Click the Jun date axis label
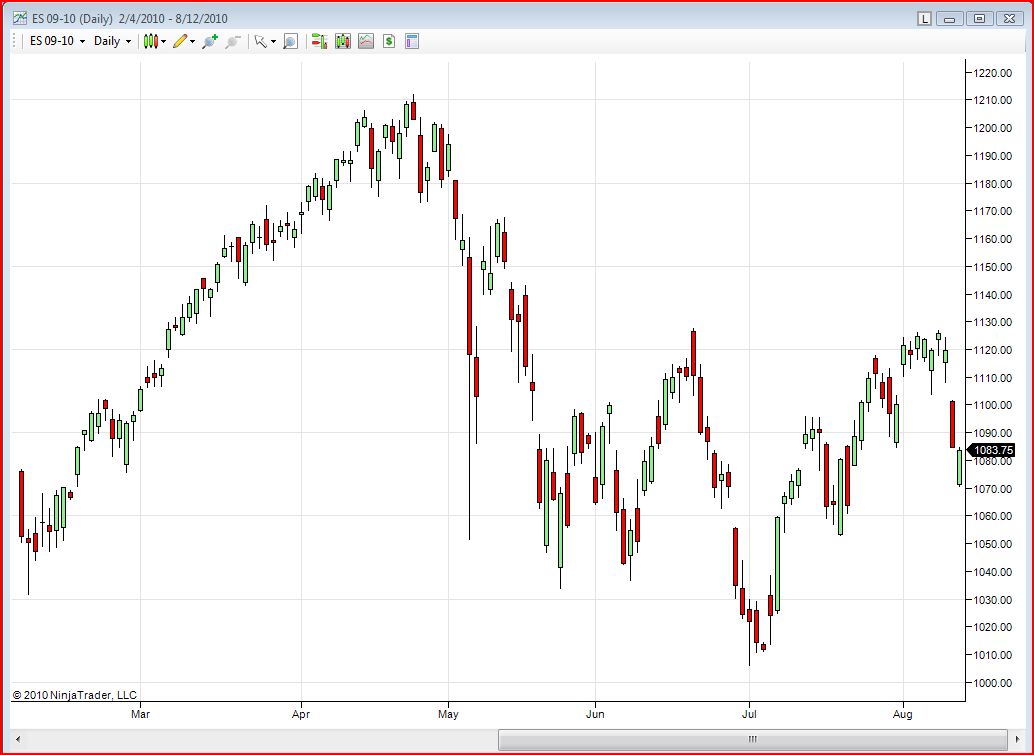The image size is (1034, 755). pos(595,714)
